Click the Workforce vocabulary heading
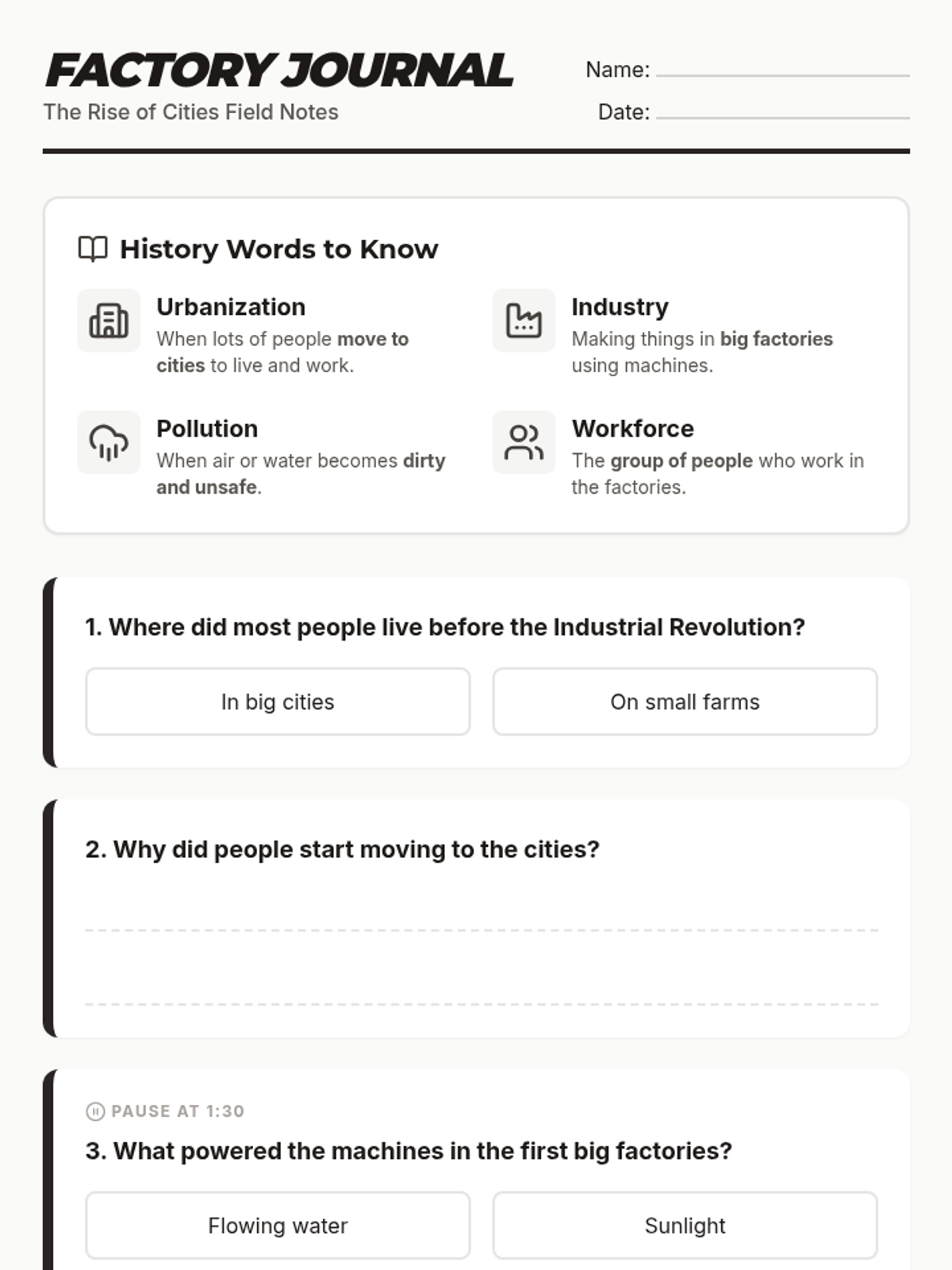The image size is (952, 1270). pyautogui.click(x=632, y=428)
